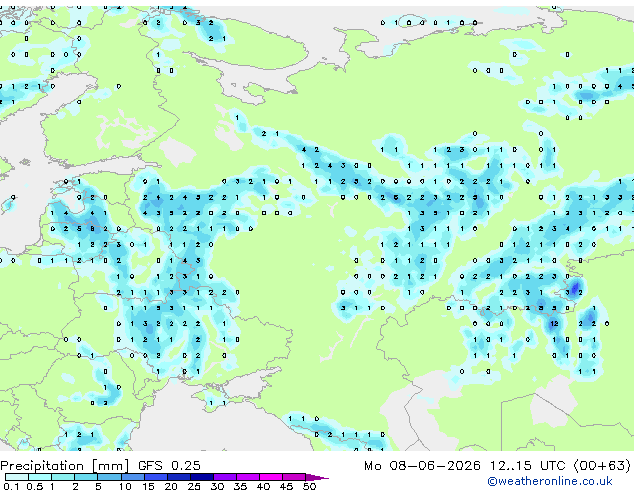Click the 'Precipitation [mm]' title text
This screenshot has height=490, width=634.
pyautogui.click(x=65, y=466)
